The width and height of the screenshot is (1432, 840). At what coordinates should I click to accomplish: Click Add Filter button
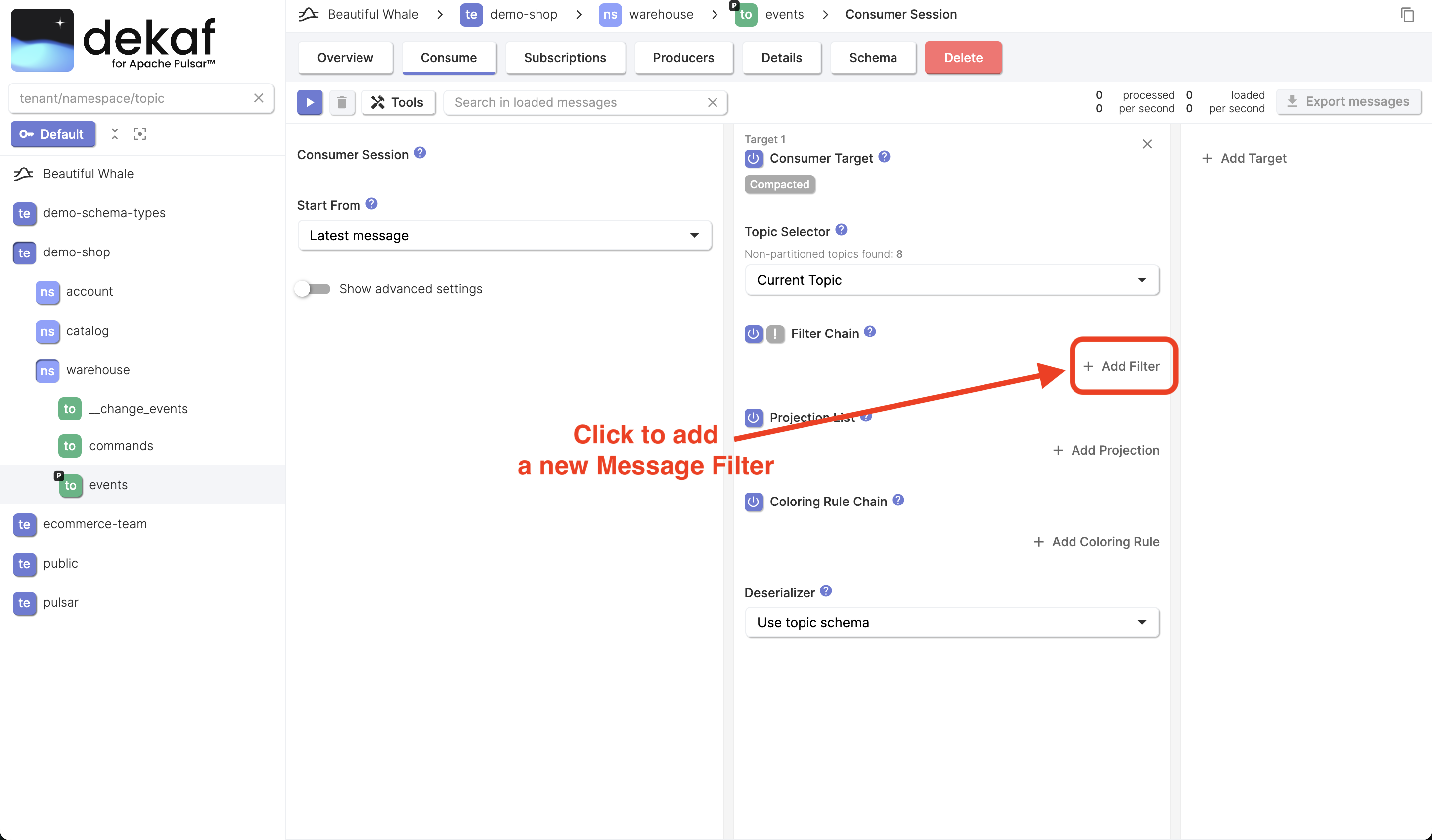1121,366
